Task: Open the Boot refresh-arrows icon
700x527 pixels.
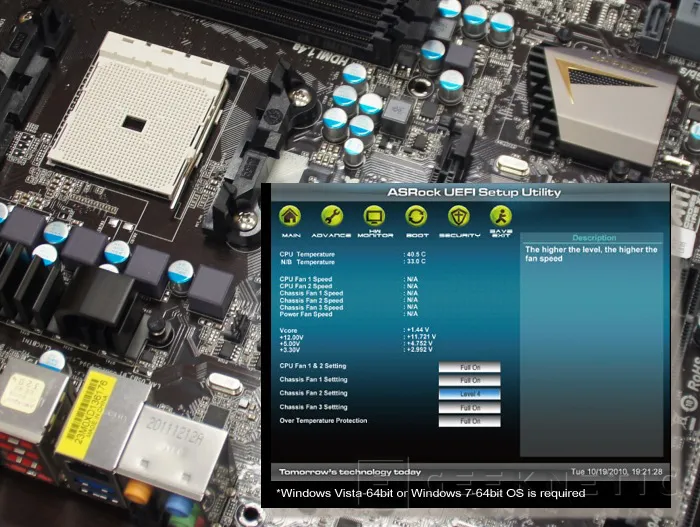Action: 417,217
